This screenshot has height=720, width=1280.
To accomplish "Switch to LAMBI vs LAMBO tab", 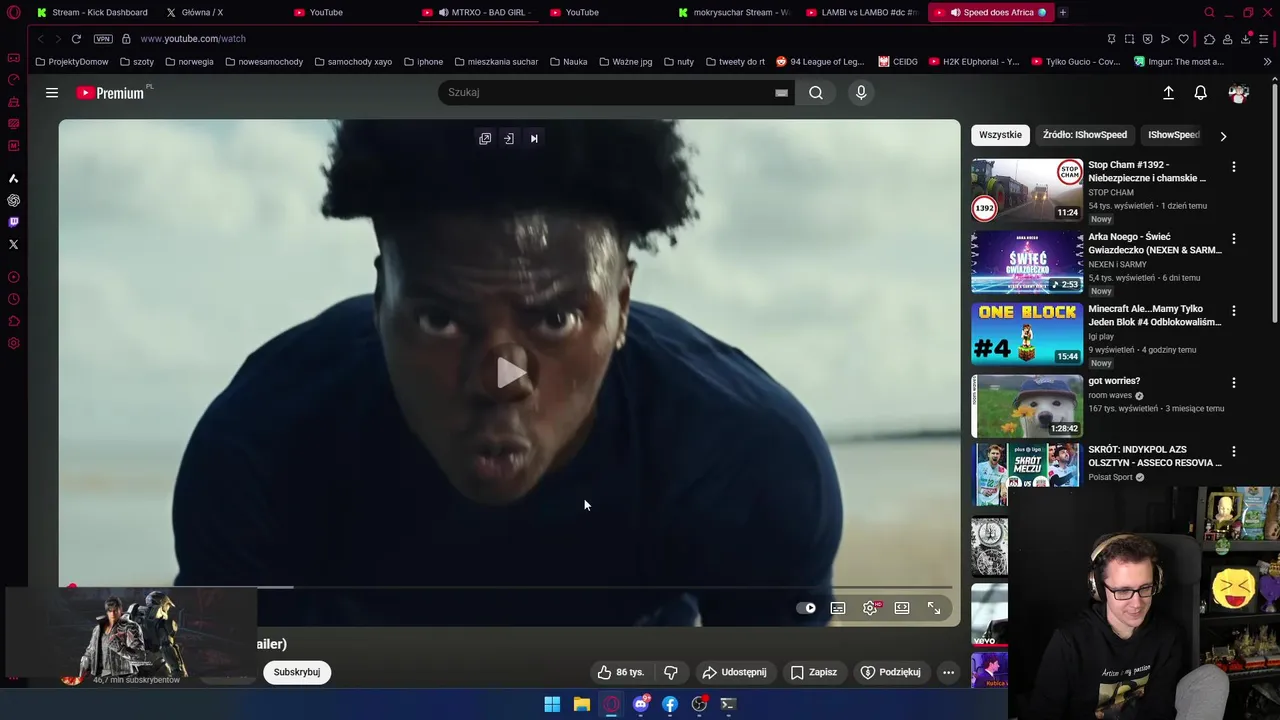I will pos(862,12).
